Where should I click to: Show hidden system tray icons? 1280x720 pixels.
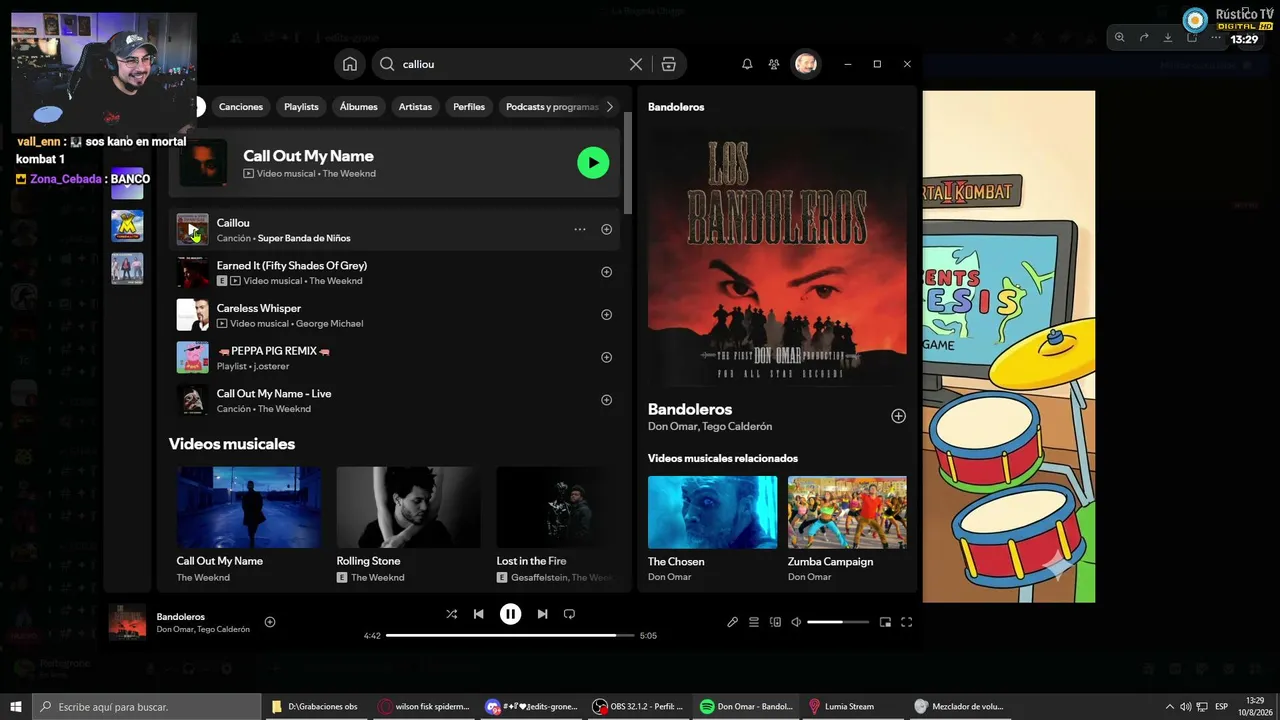coord(1170,707)
